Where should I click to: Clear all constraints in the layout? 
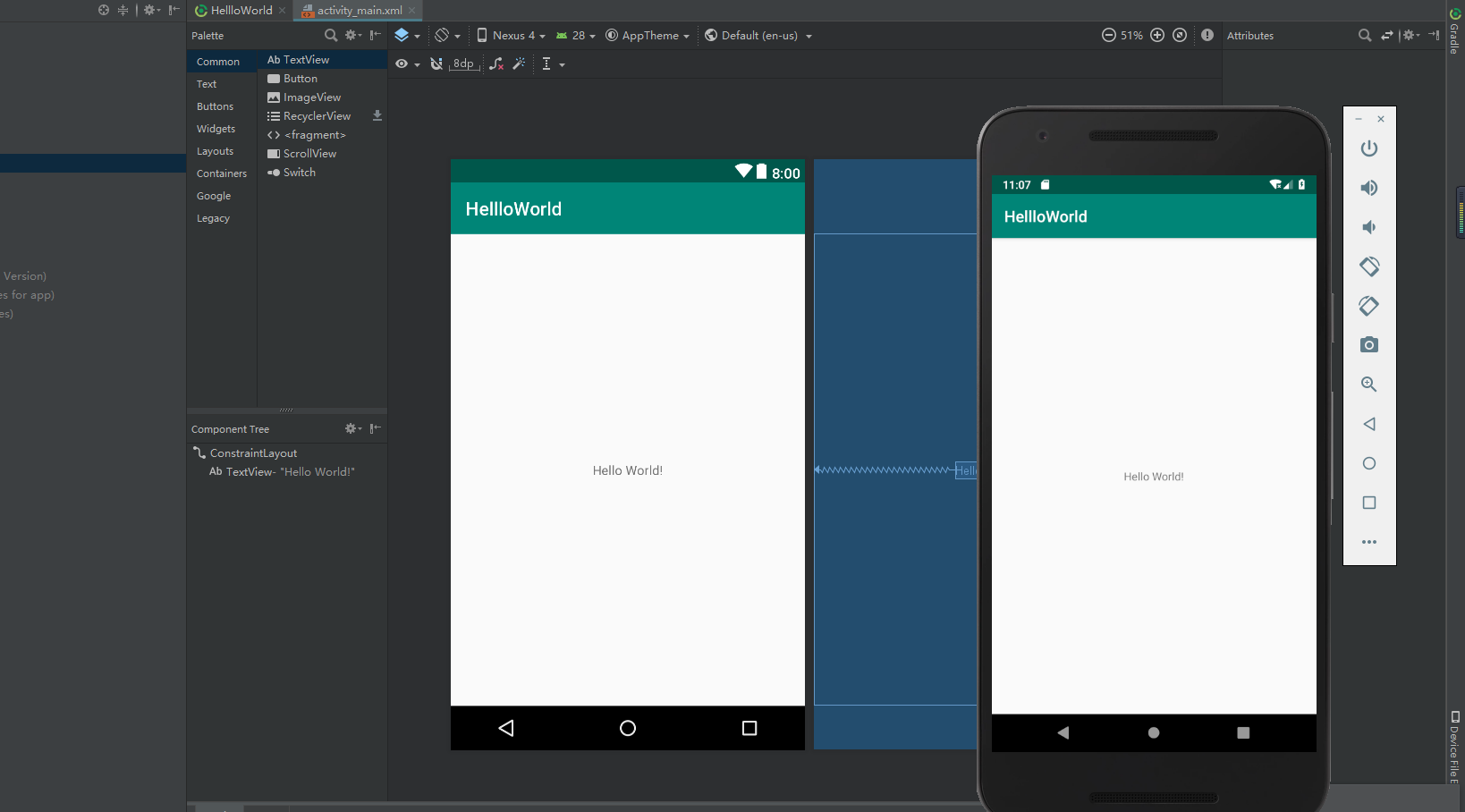point(497,63)
